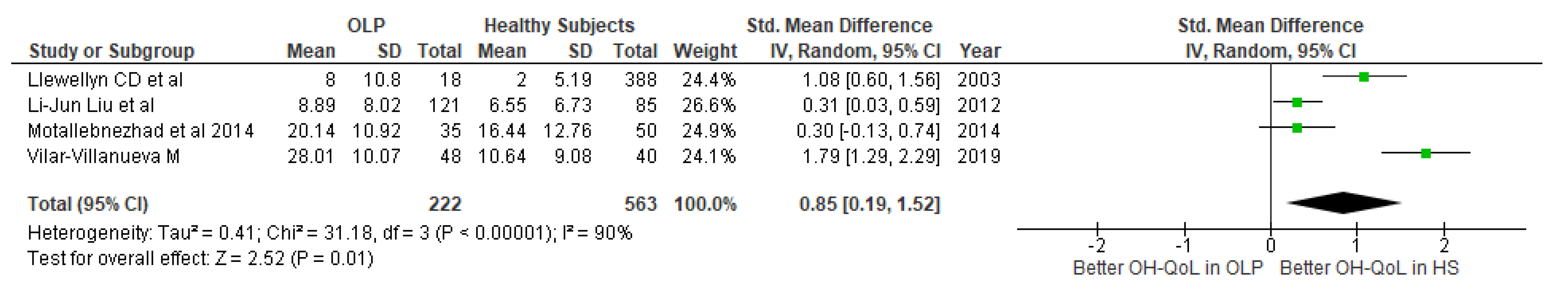Select the Vilar-Villanueva M green effect marker
Viewport: 1568px width, 294px height.
pos(1426,153)
